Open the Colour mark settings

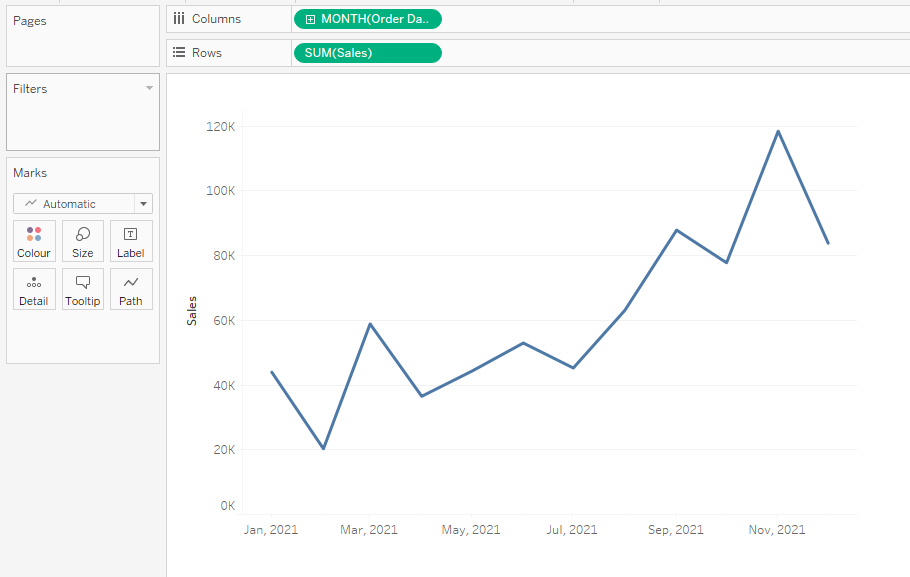click(34, 241)
